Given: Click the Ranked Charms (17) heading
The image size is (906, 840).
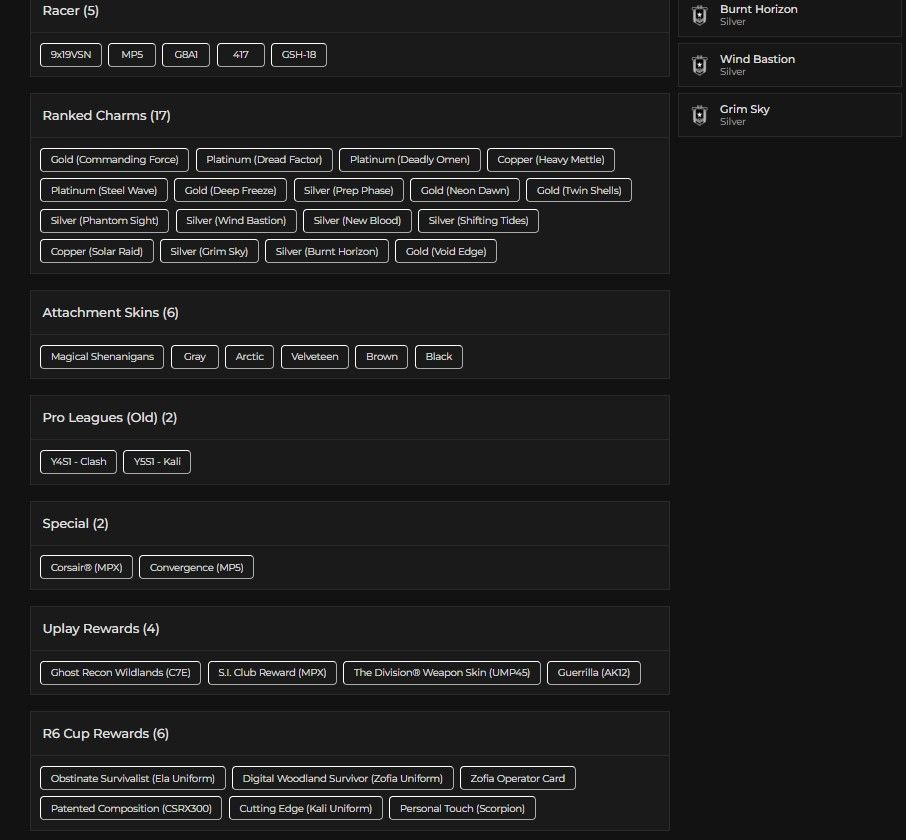Looking at the screenshot, I should coord(106,116).
